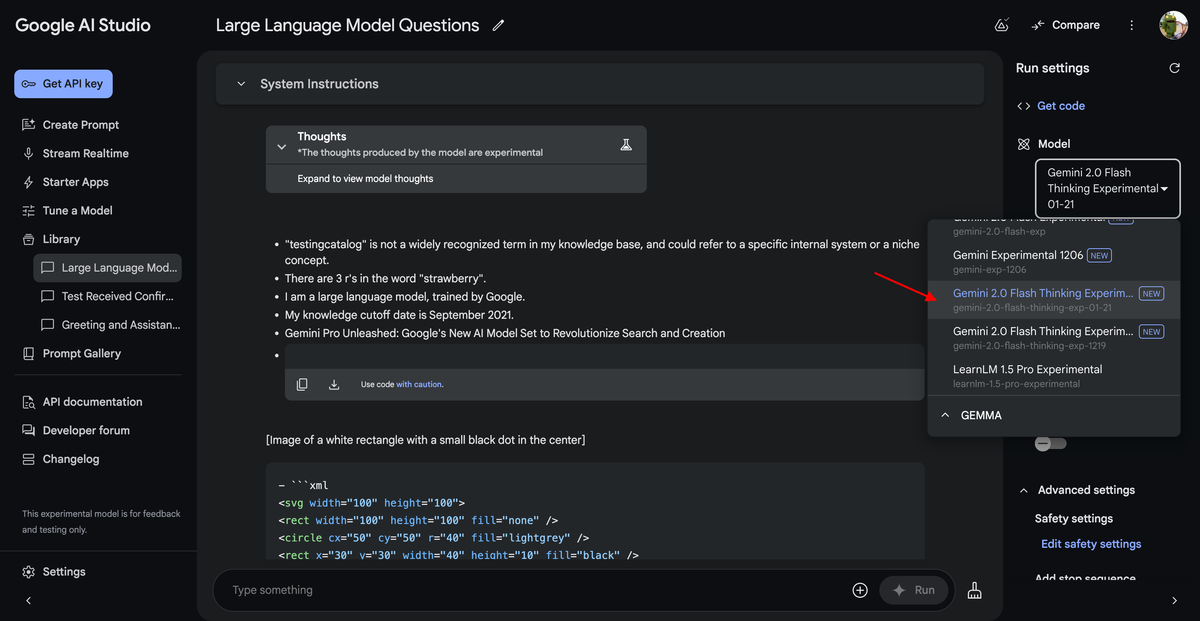
Task: Open the Model selection dropdown
Action: [x=1107, y=188]
